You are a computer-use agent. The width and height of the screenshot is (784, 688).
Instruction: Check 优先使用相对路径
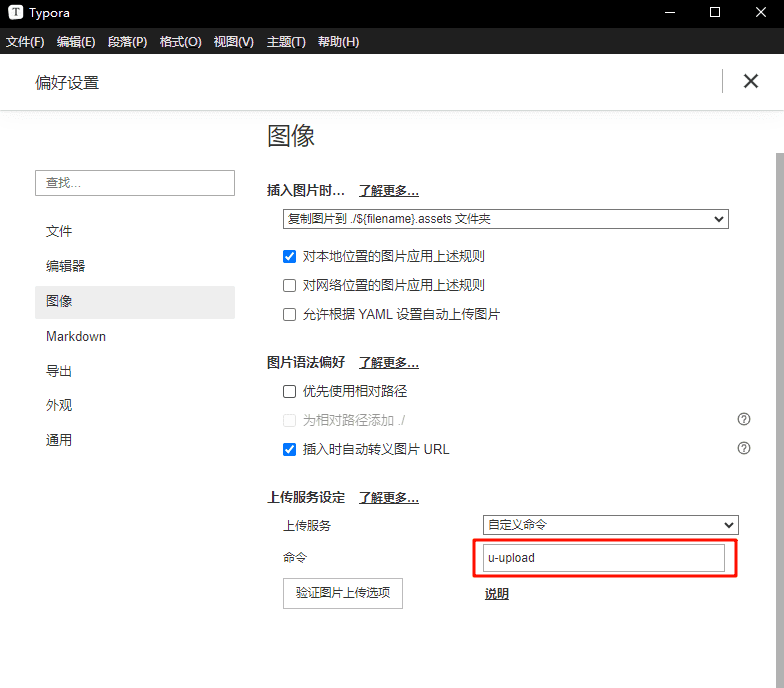point(289,392)
